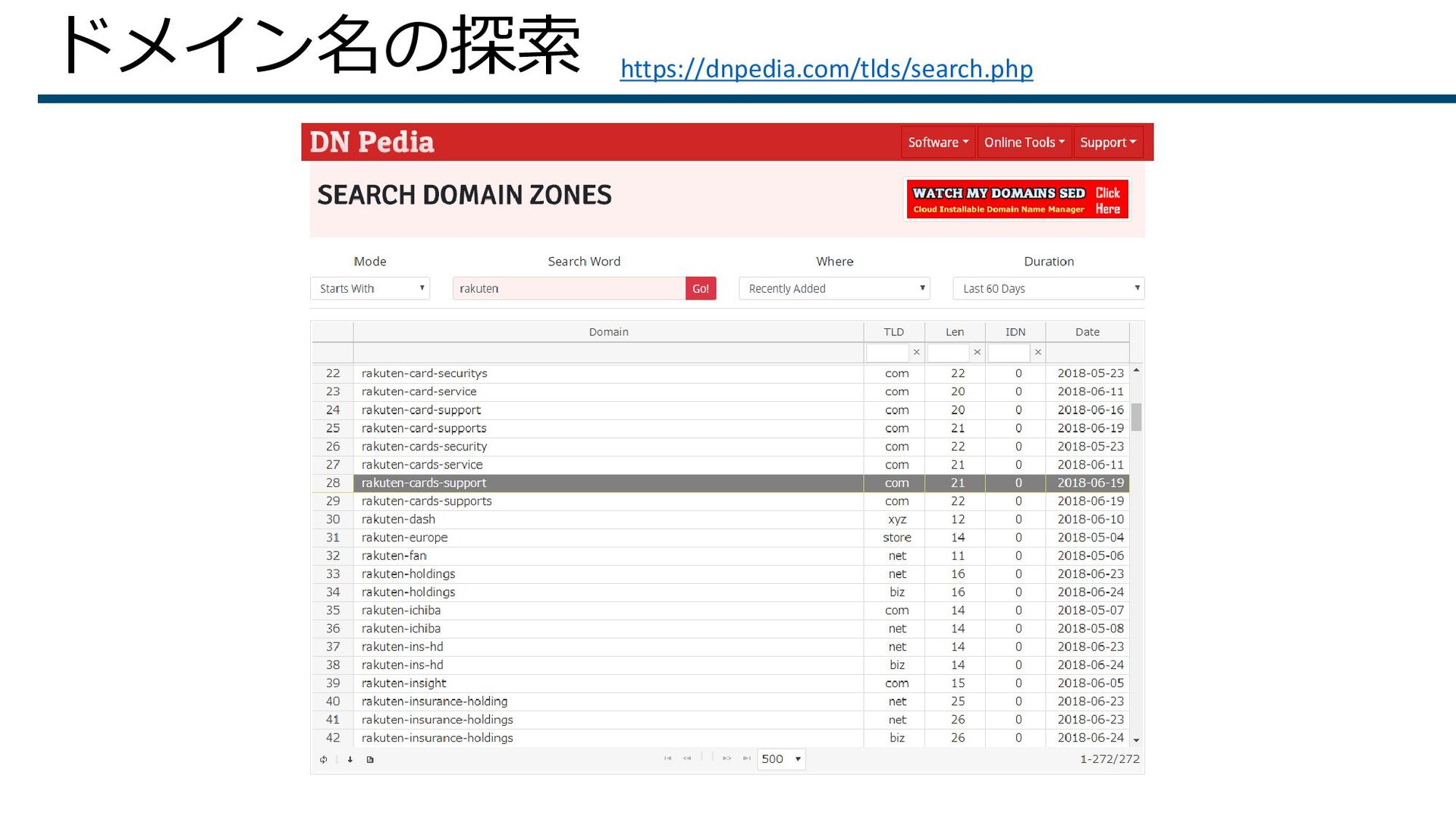1456x819 pixels.
Task: Click the vertical scrollbar thumb of the grid
Action: (x=1136, y=417)
